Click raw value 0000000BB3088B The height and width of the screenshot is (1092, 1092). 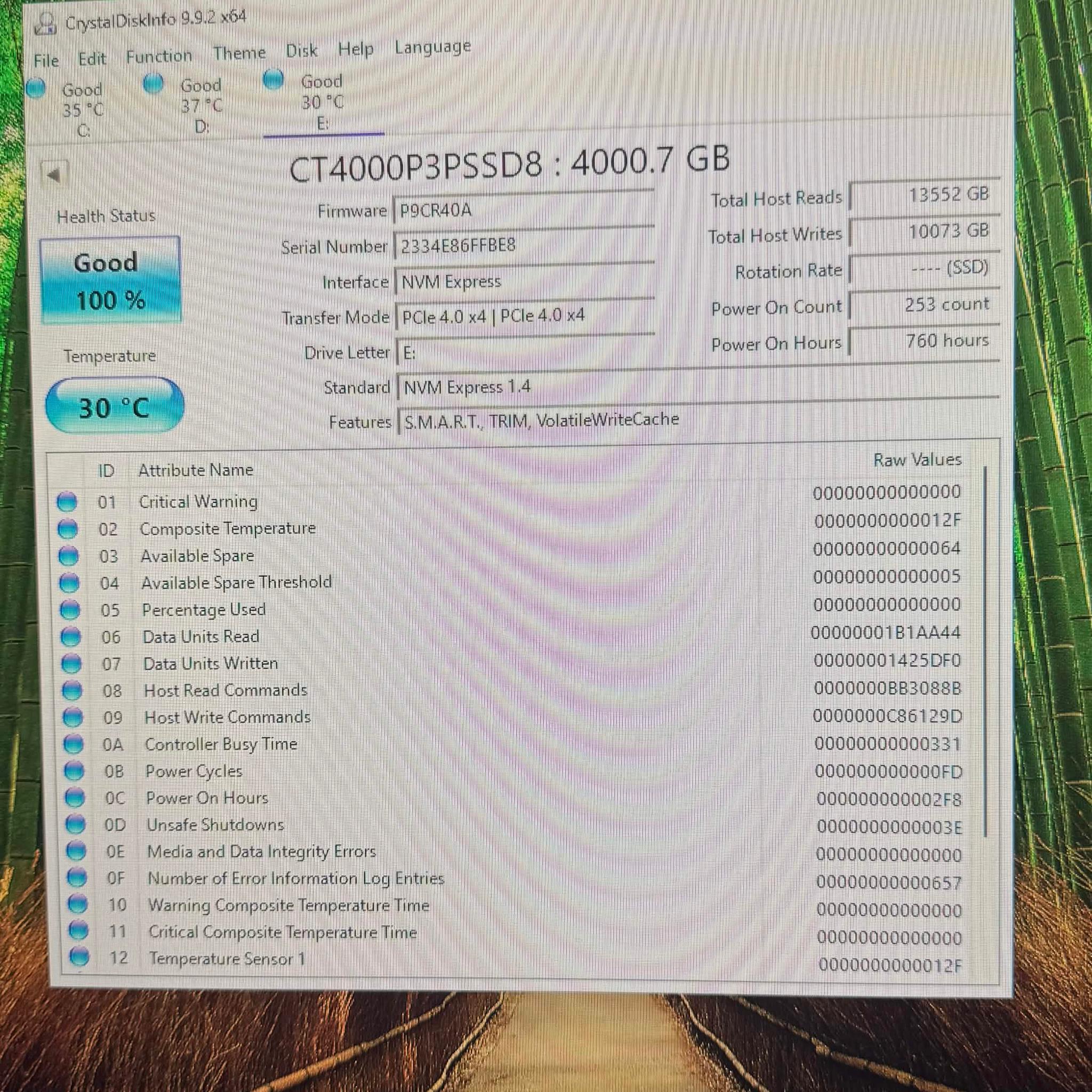point(887,688)
